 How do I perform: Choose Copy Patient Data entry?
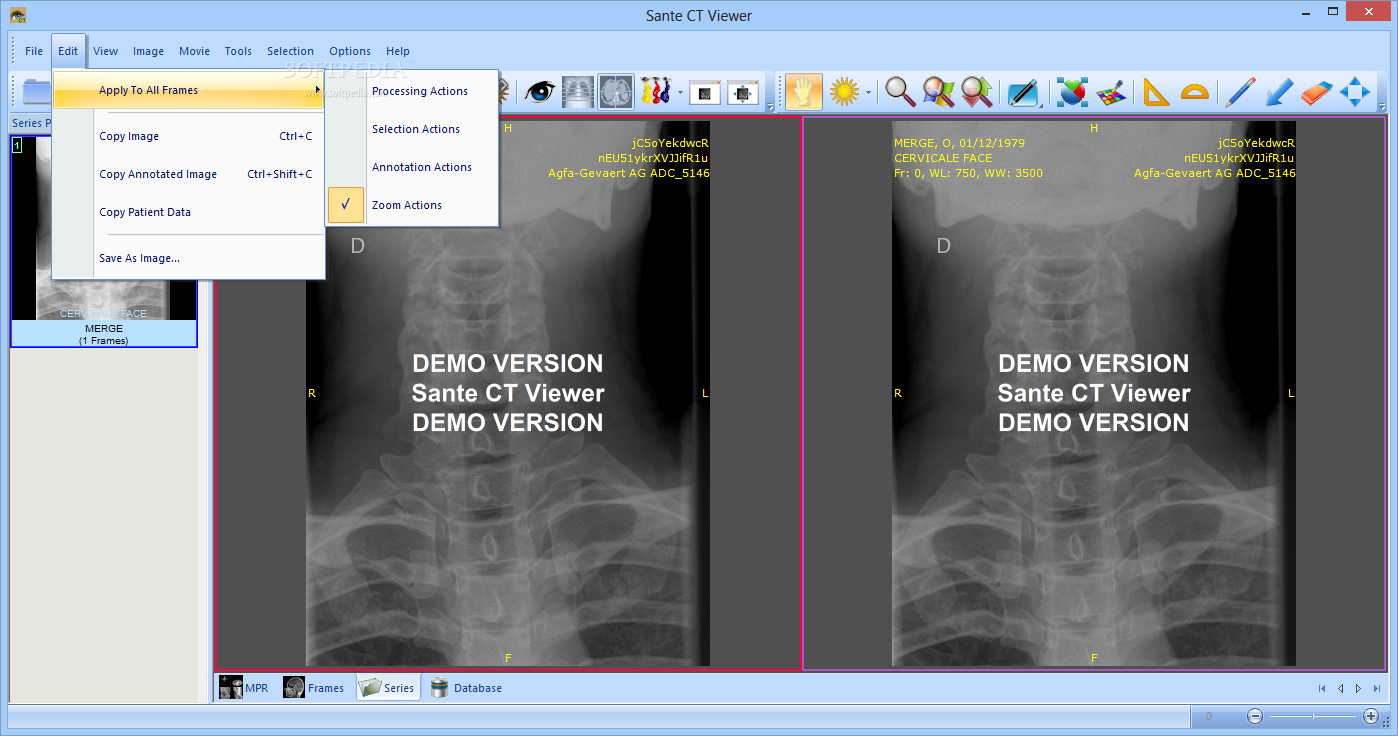189,212
